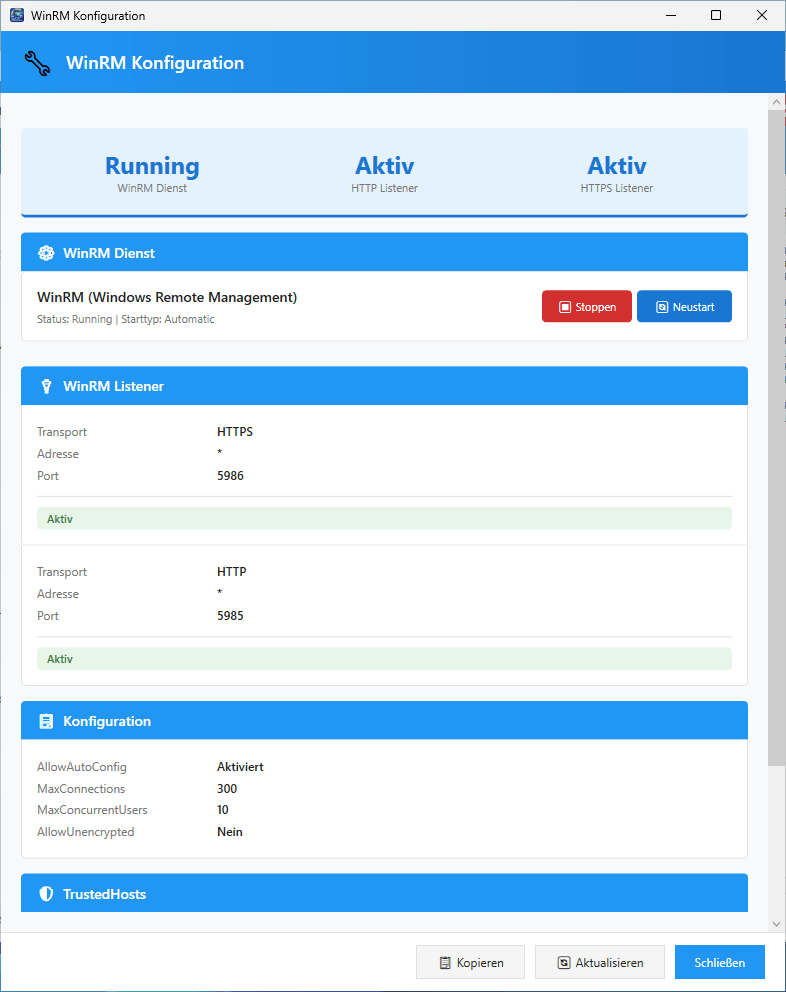Click the AllowUnencrypted label
The width and height of the screenshot is (786, 992).
85,832
